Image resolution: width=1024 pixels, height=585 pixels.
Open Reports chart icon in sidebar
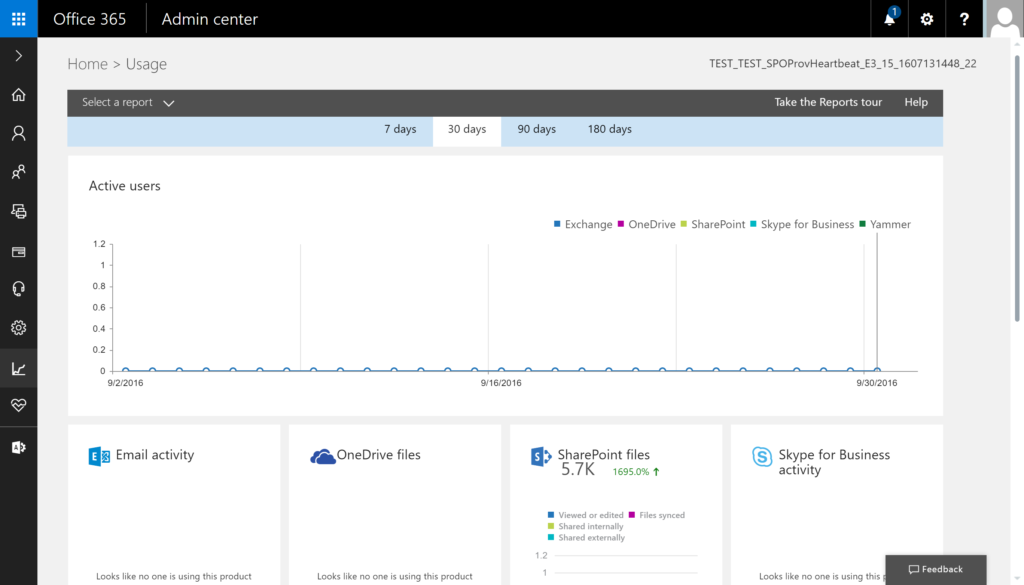(18, 369)
